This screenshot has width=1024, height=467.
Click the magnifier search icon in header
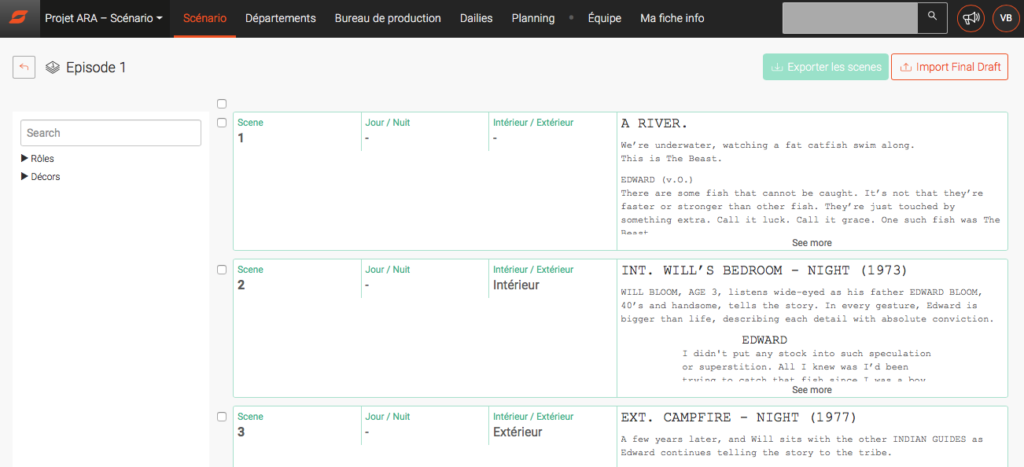pyautogui.click(x=932, y=18)
